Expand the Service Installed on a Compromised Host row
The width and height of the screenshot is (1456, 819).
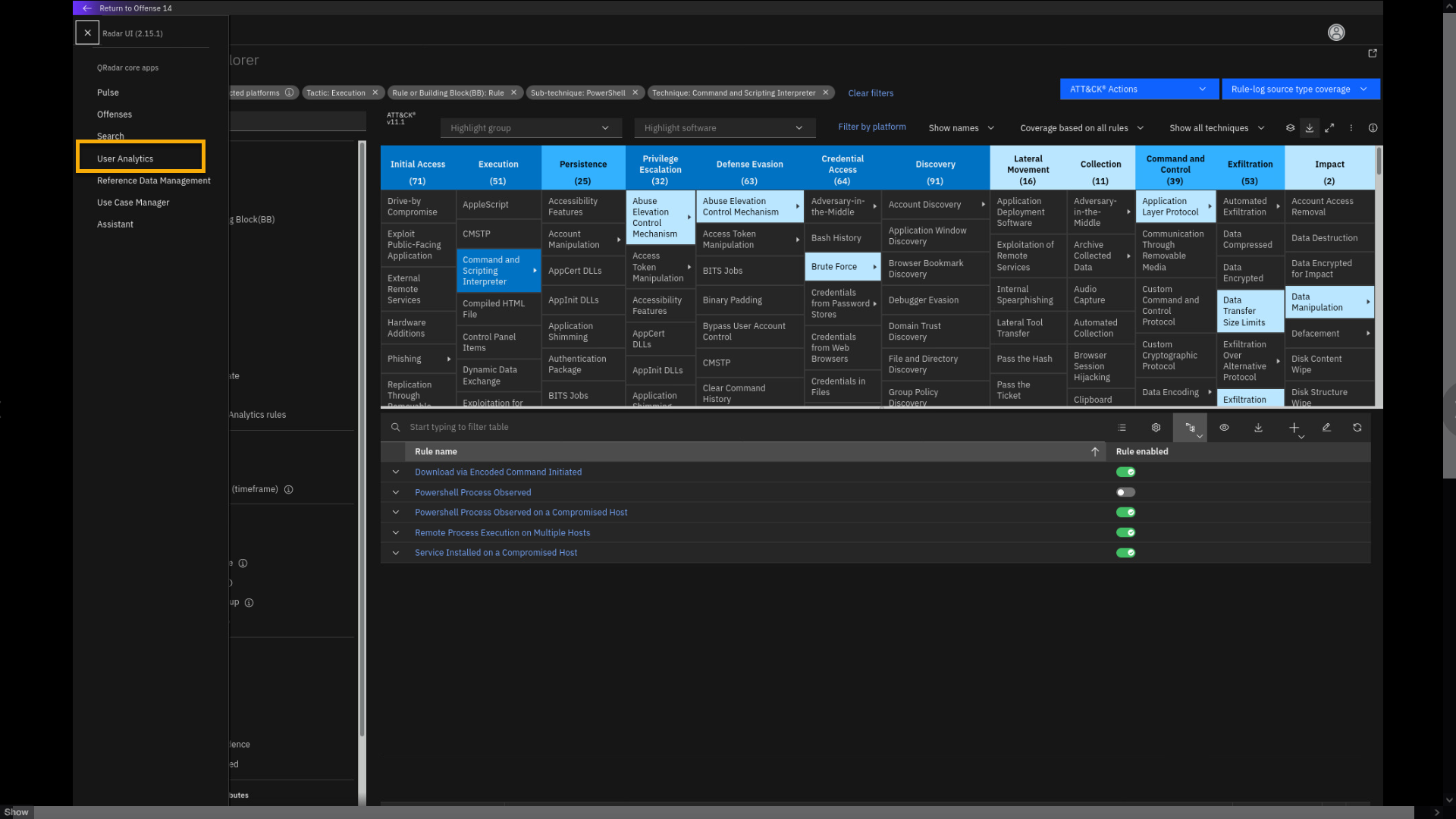(x=395, y=553)
